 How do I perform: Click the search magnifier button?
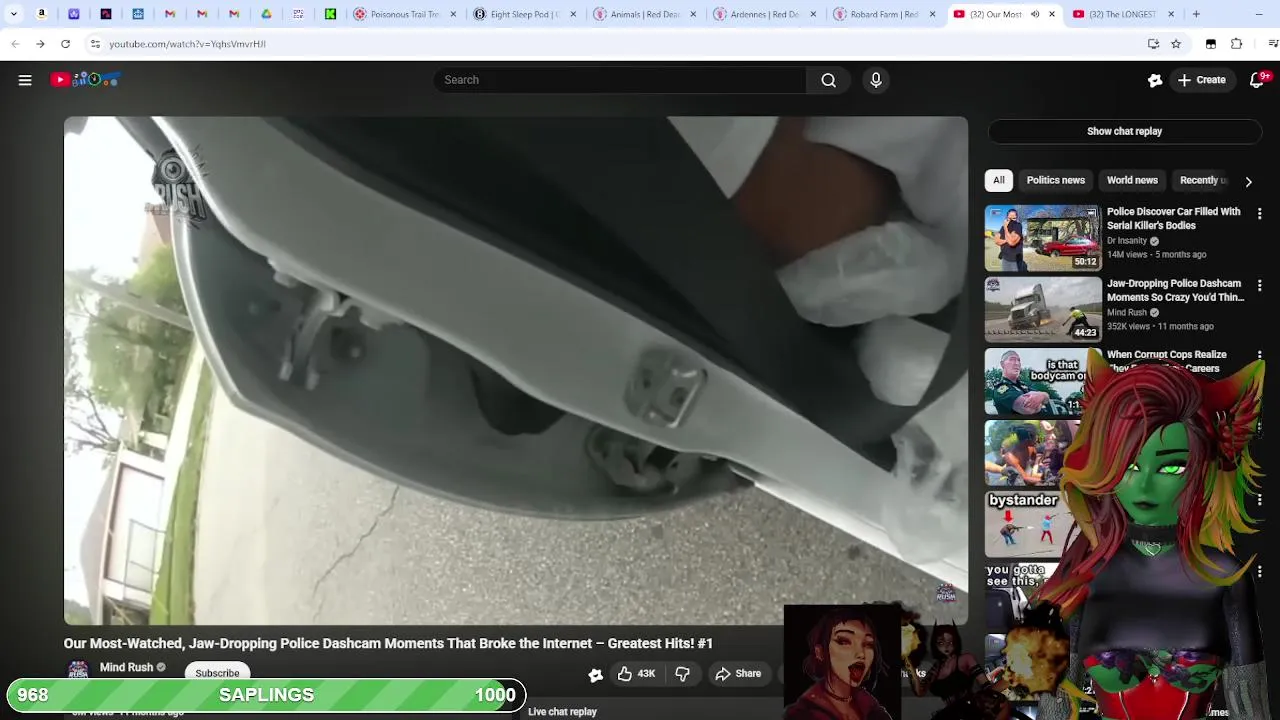828,80
